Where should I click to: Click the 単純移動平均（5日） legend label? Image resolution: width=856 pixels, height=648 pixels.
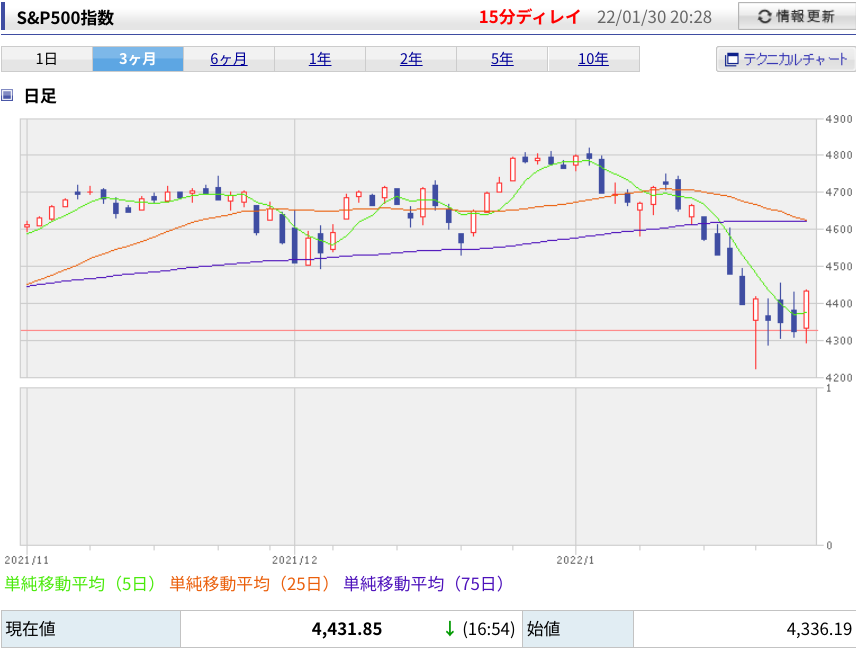click(x=80, y=584)
